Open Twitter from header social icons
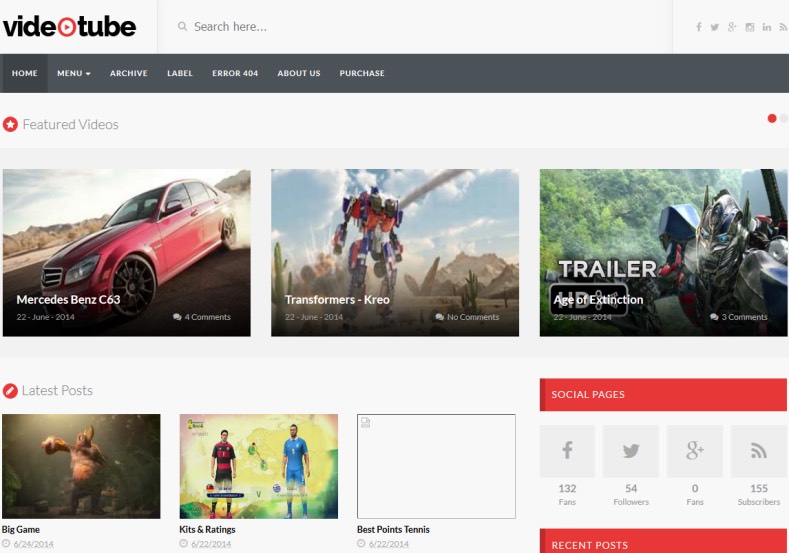 pos(715,27)
